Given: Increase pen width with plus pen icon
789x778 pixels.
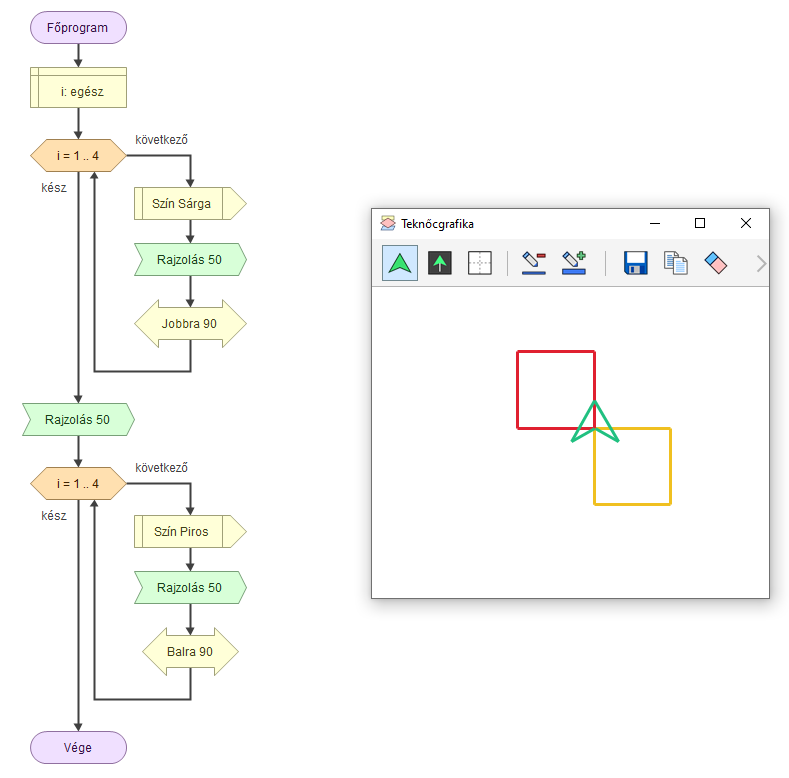Looking at the screenshot, I should click(574, 263).
